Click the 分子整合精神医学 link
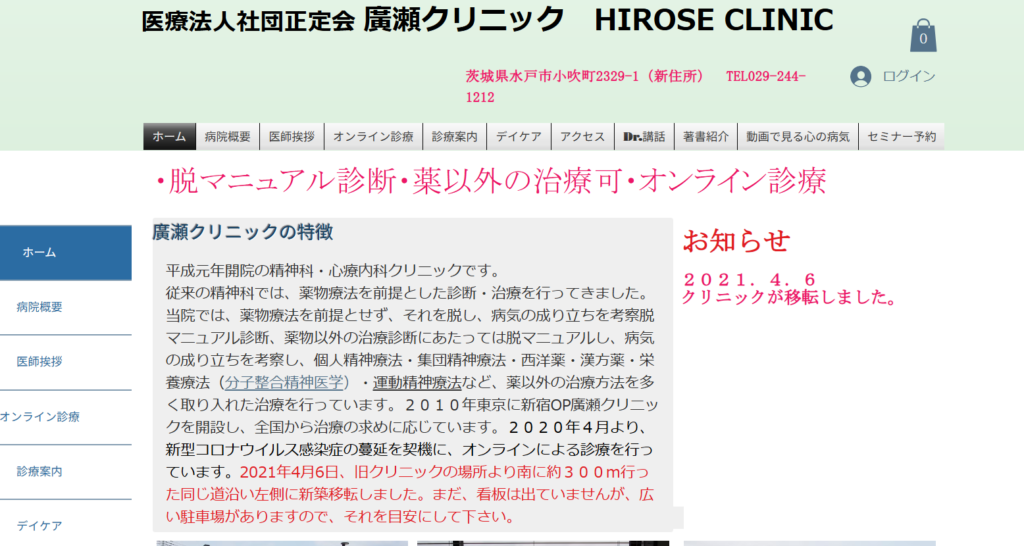Image resolution: width=1024 pixels, height=546 pixels. click(x=285, y=383)
